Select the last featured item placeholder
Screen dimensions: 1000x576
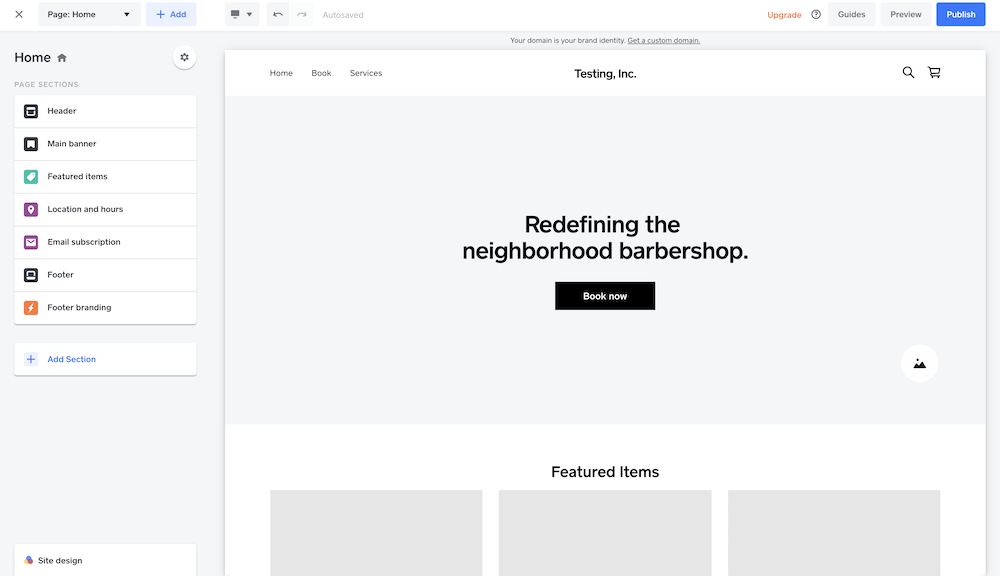tap(834, 533)
